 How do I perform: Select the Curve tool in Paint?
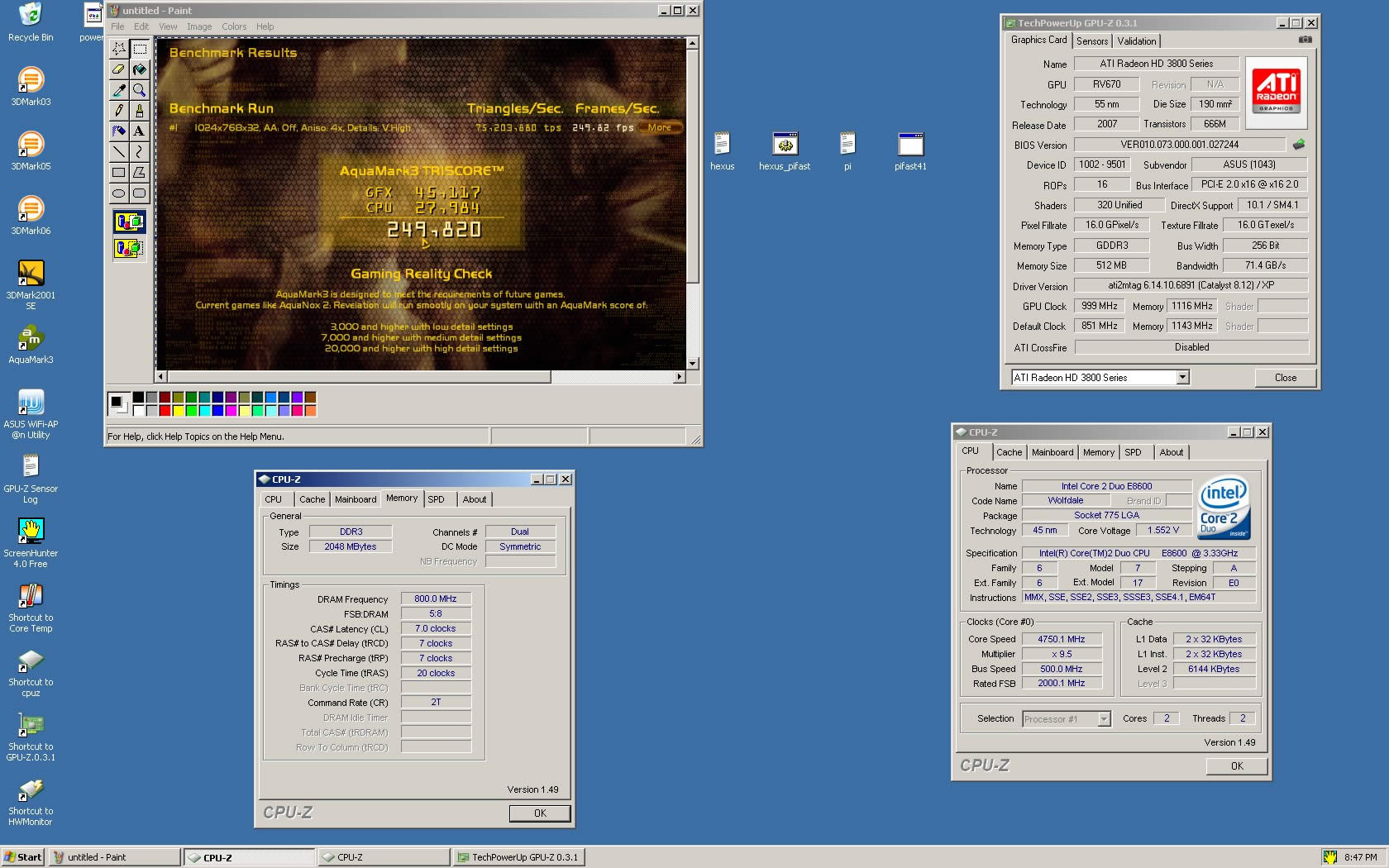pyautogui.click(x=140, y=152)
